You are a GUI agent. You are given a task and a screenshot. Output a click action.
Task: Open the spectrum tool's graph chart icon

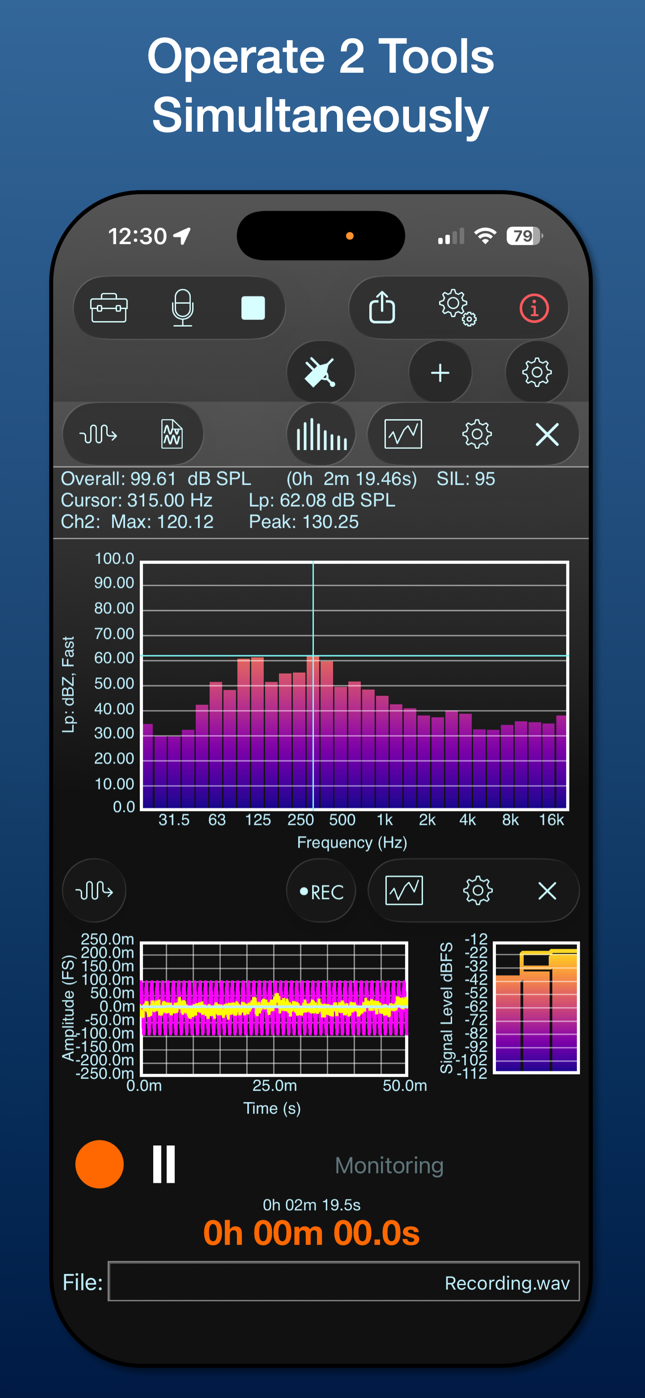click(403, 434)
